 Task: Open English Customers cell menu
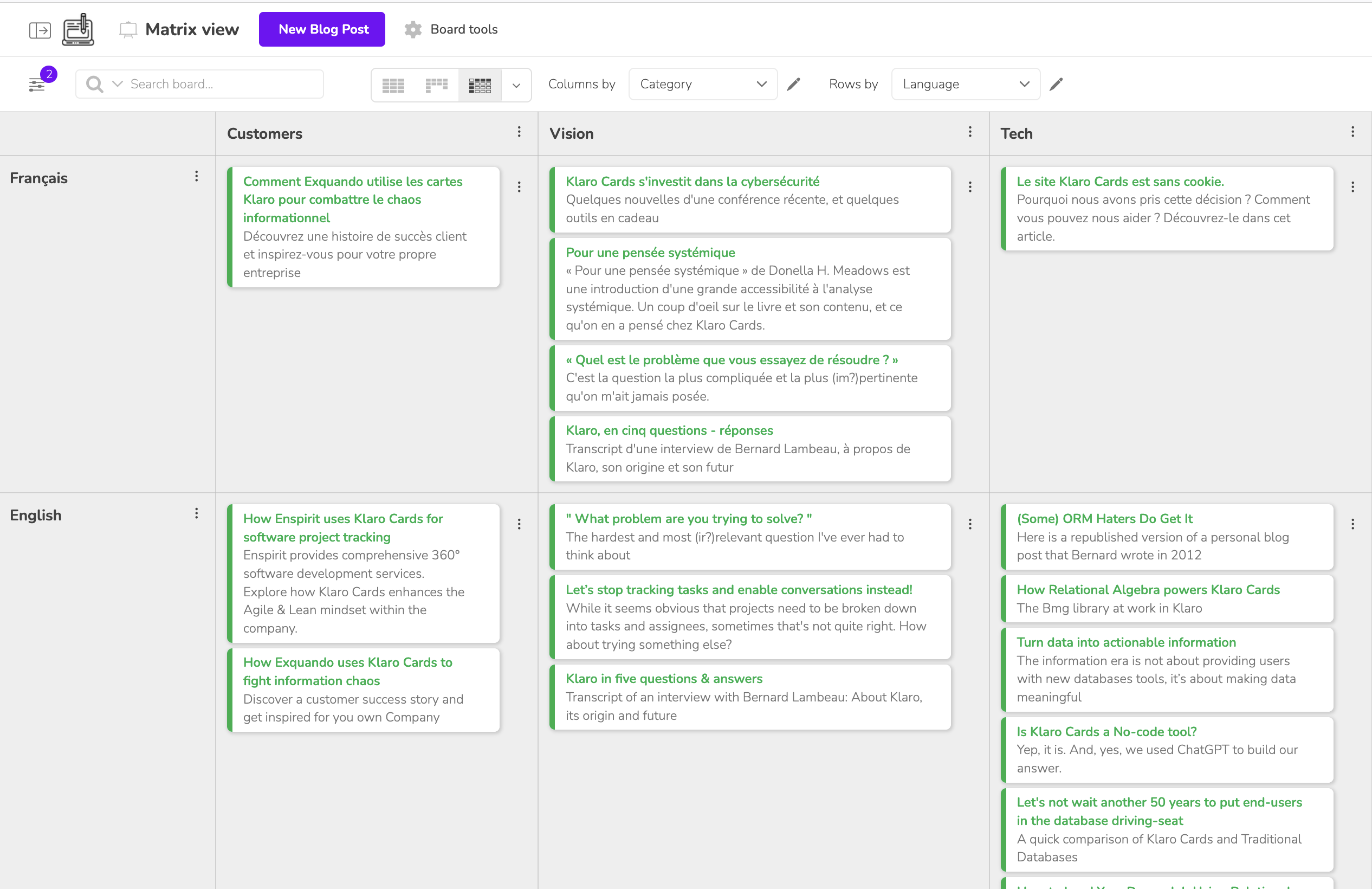519,524
